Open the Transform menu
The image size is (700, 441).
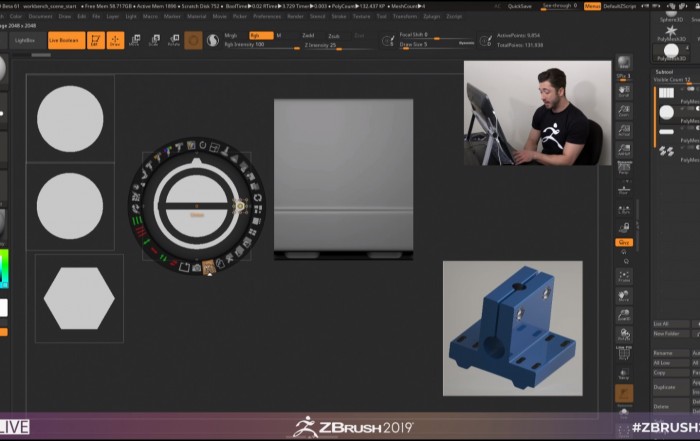point(406,16)
